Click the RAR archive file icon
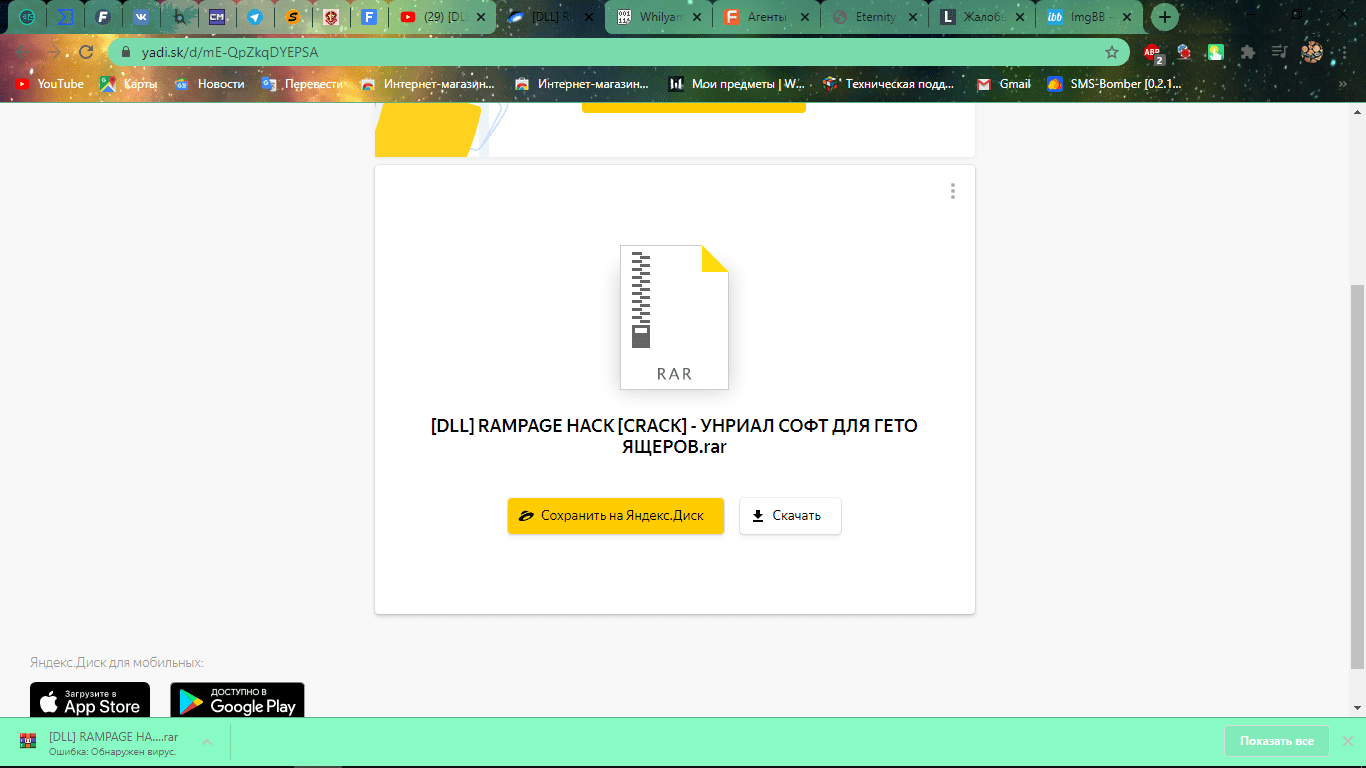Image resolution: width=1366 pixels, height=768 pixels. 674,317
